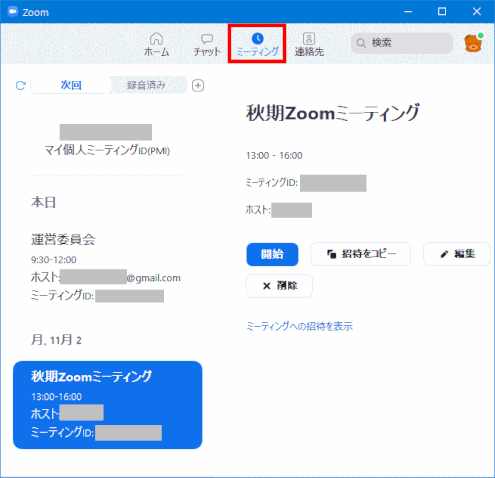The image size is (495, 478).
Task: Click 9:30-12:00 time of 運営委員会
Action: point(54,260)
